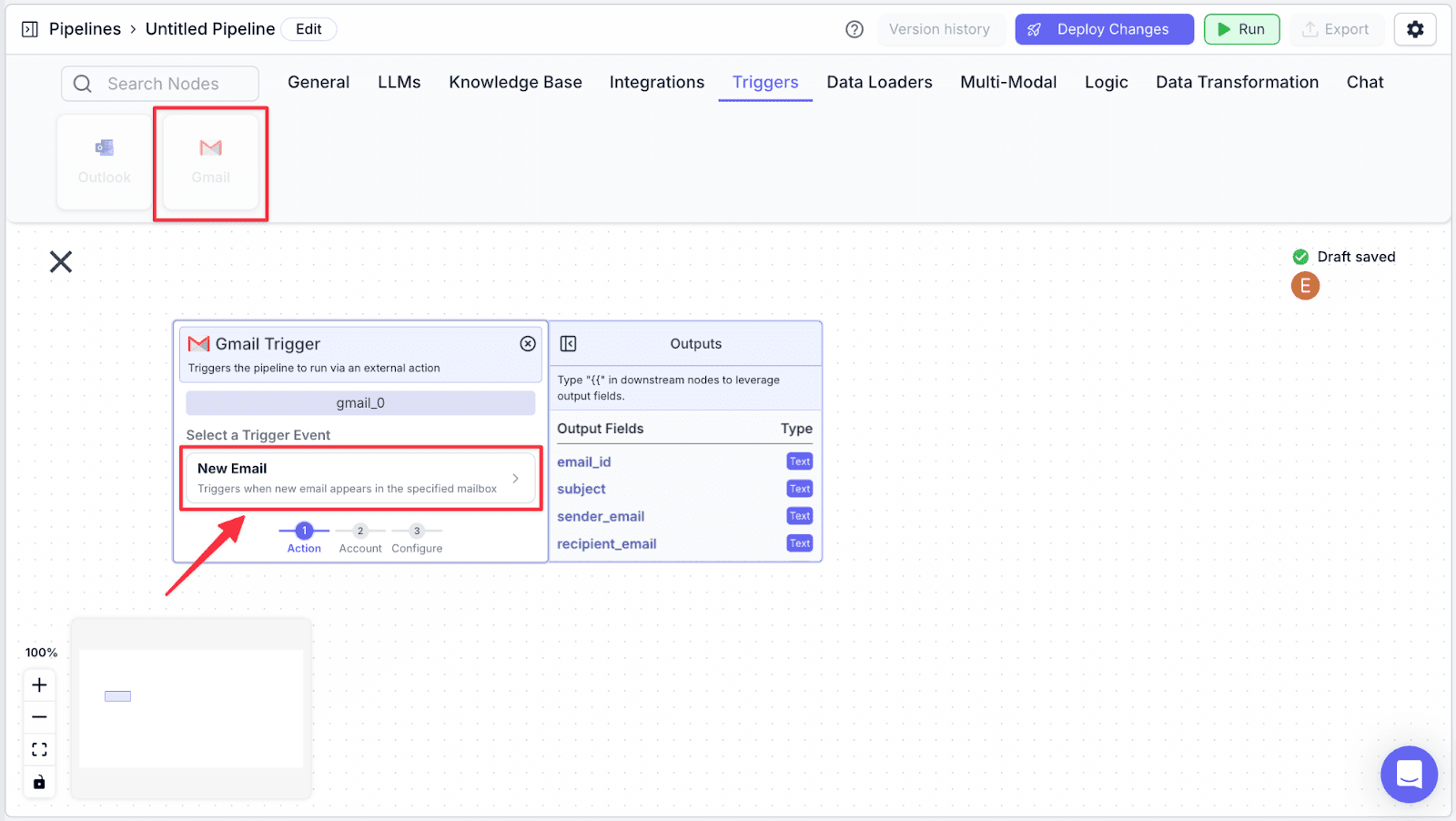The image size is (1456, 821).
Task: Open the user avatar E
Action: 1305,286
